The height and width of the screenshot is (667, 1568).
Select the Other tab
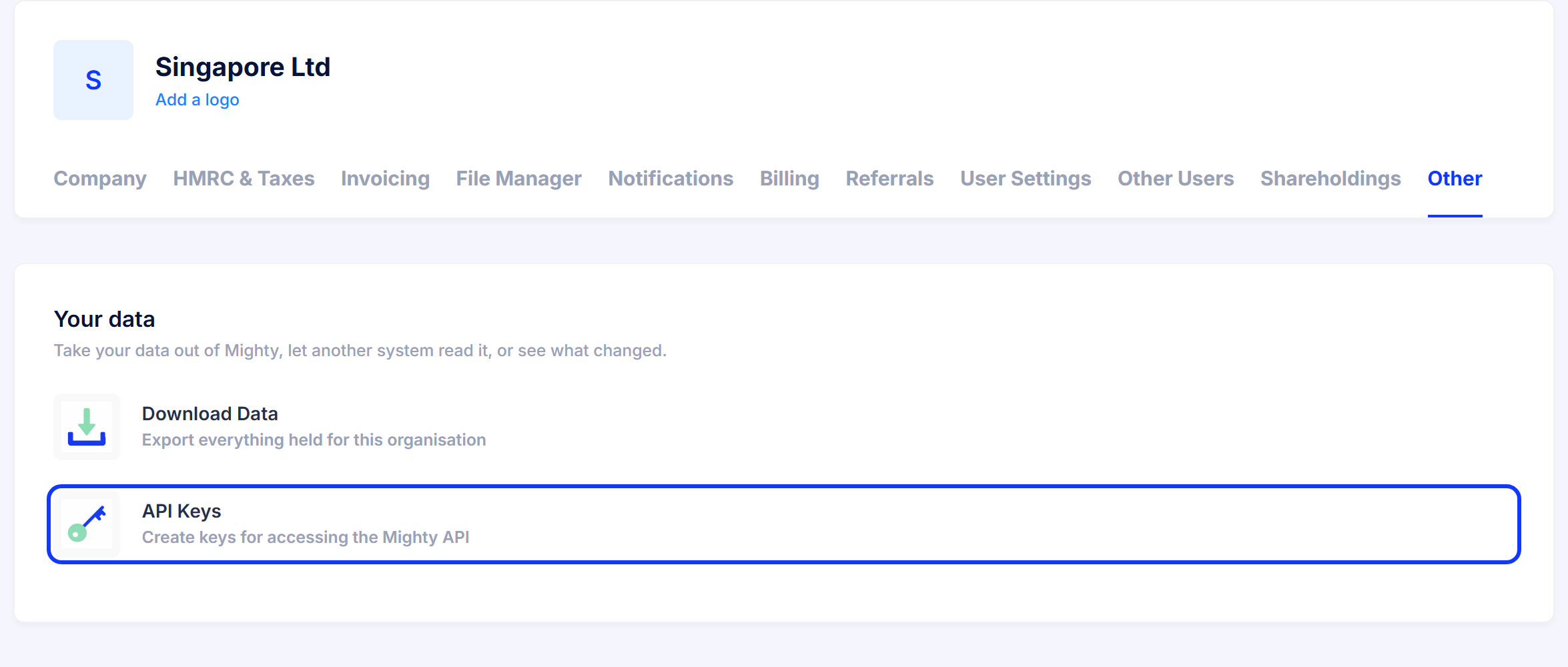click(x=1455, y=178)
